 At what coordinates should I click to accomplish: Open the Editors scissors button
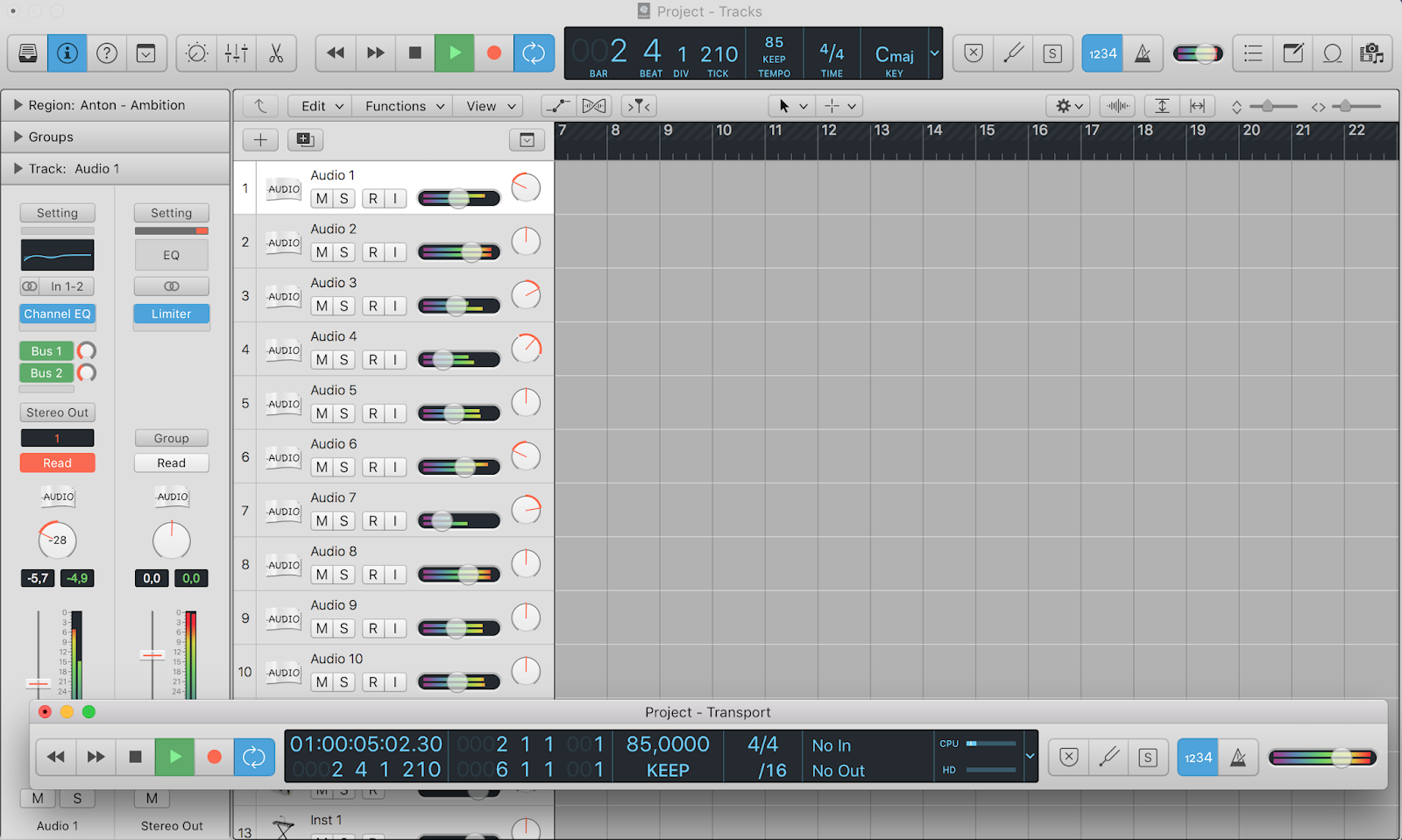[276, 53]
